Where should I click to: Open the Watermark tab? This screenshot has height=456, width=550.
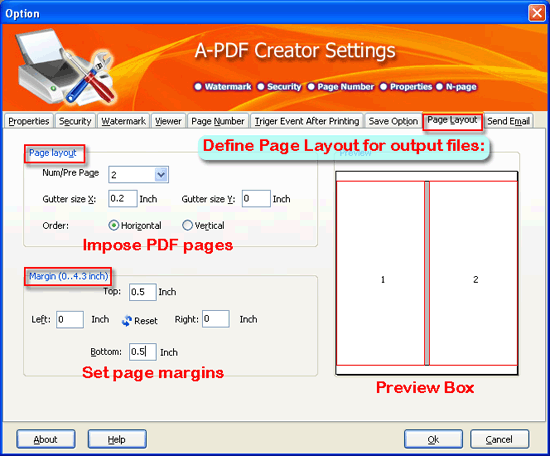[x=123, y=121]
